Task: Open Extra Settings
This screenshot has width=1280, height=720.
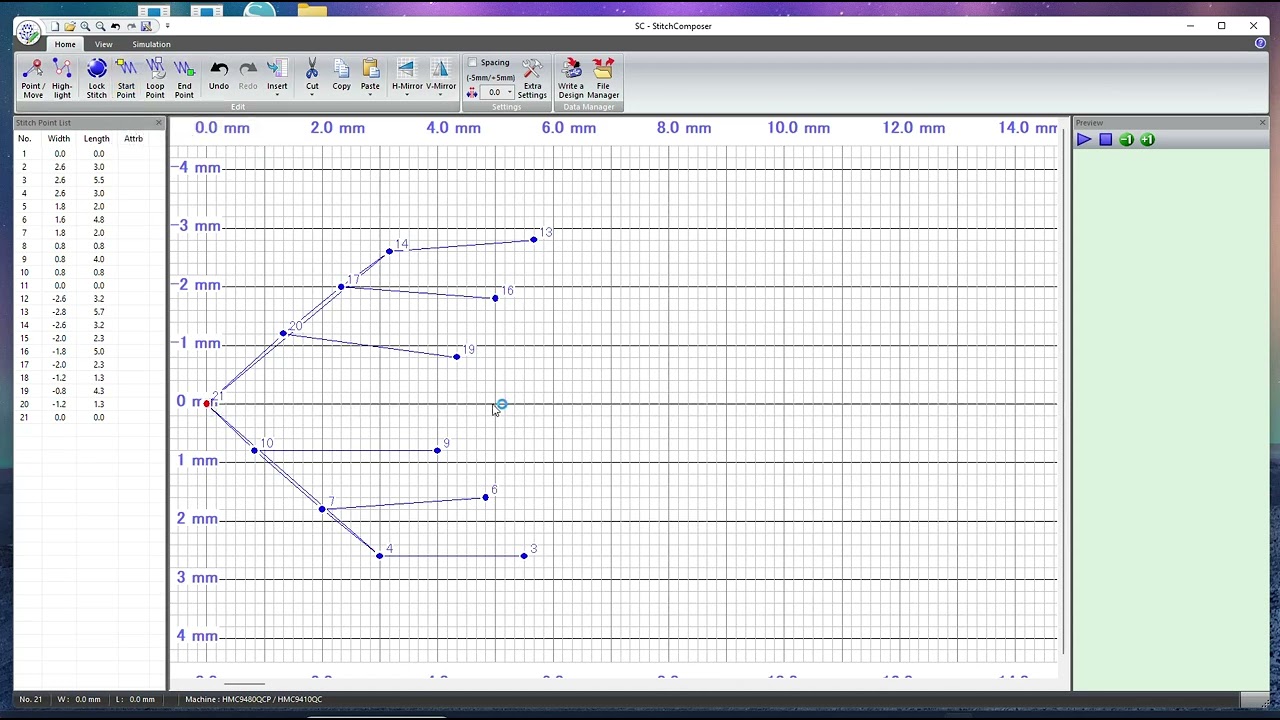Action: [532, 78]
